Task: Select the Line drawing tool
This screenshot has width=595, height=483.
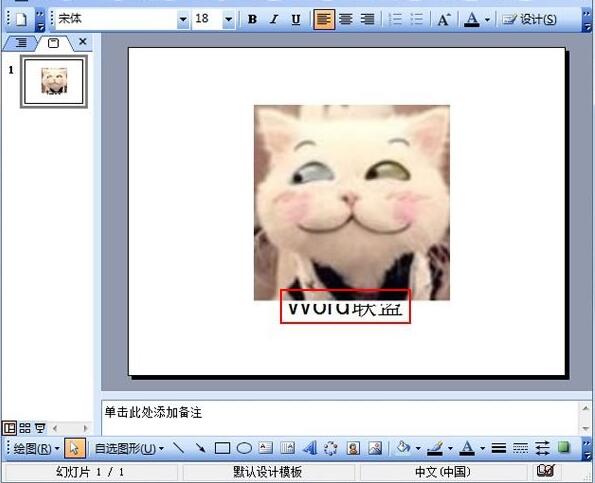Action: [x=178, y=448]
